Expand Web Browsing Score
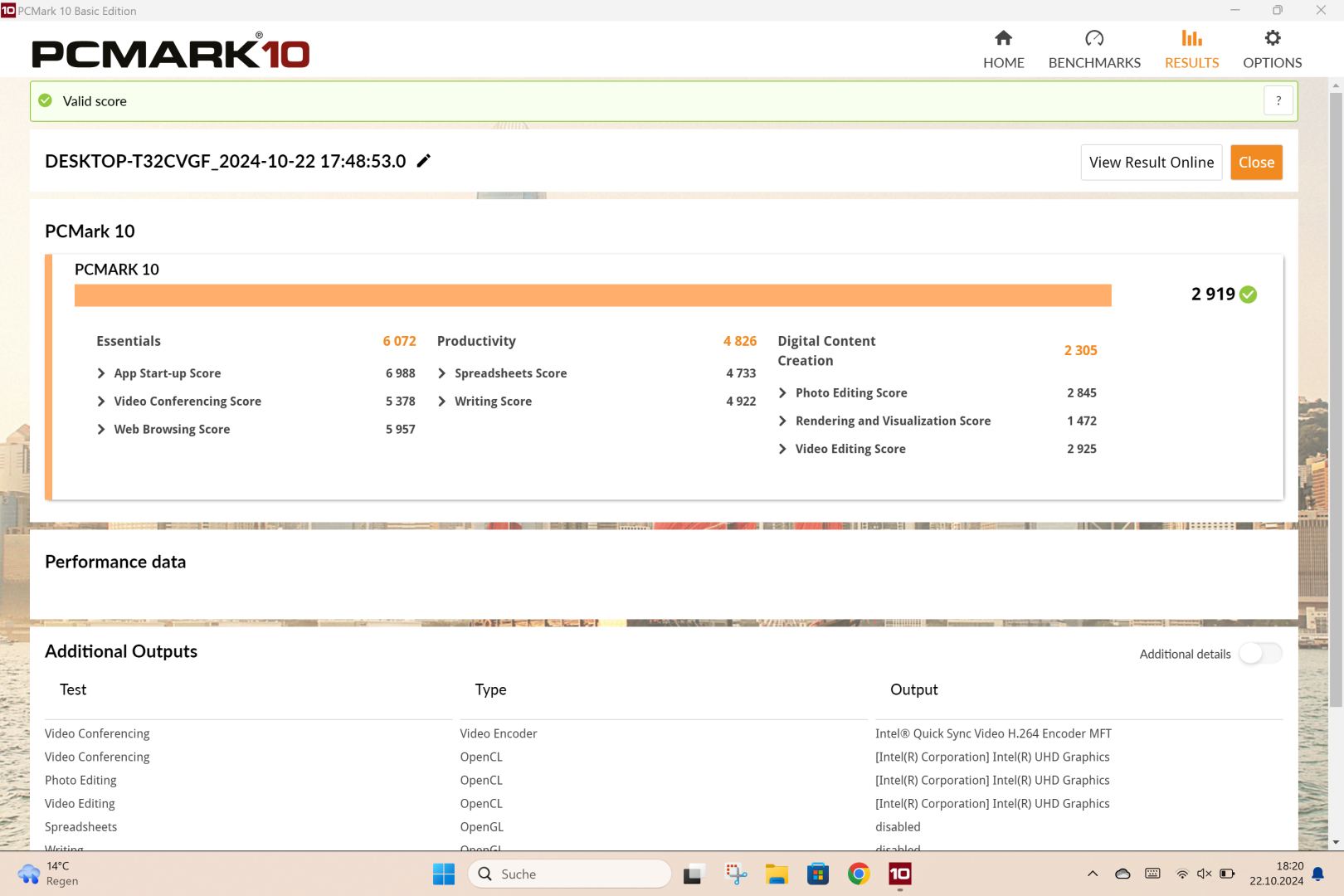The image size is (1344, 896). coord(101,429)
